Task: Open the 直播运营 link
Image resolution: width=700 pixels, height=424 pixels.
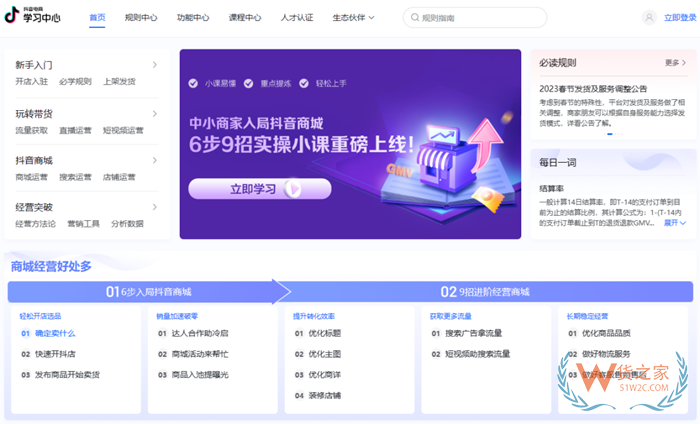Action: (75, 130)
